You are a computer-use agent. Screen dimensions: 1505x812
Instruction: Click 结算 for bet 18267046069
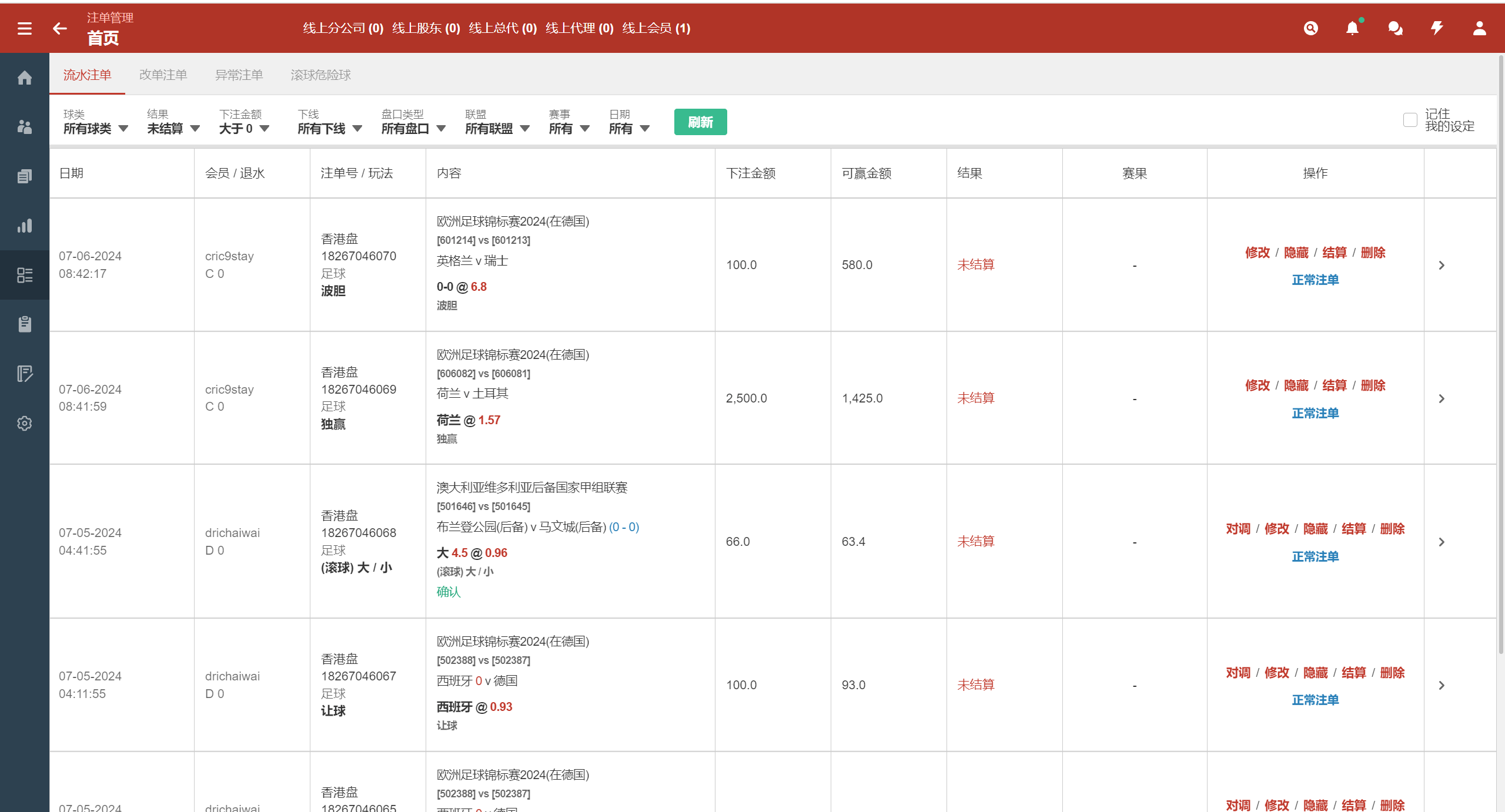1334,385
